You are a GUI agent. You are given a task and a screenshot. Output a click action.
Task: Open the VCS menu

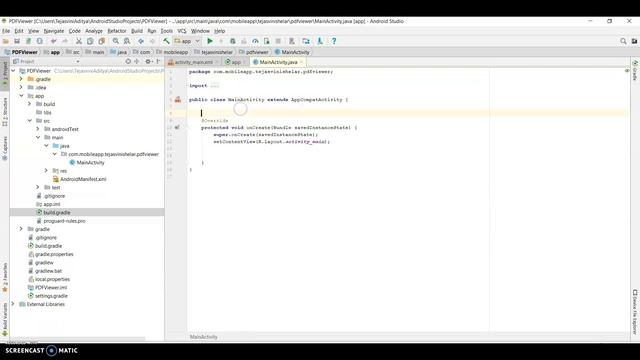[182, 31]
